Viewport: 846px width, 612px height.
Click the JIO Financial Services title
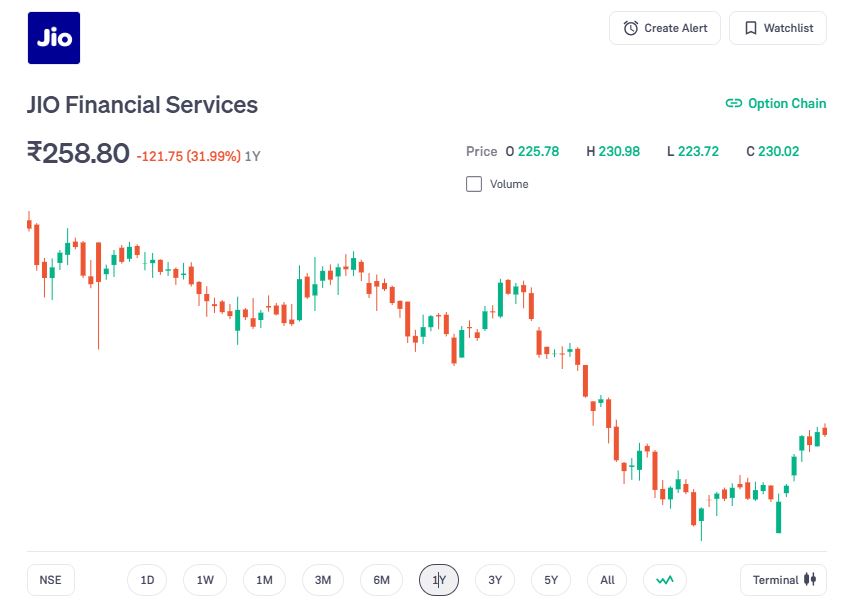point(142,105)
